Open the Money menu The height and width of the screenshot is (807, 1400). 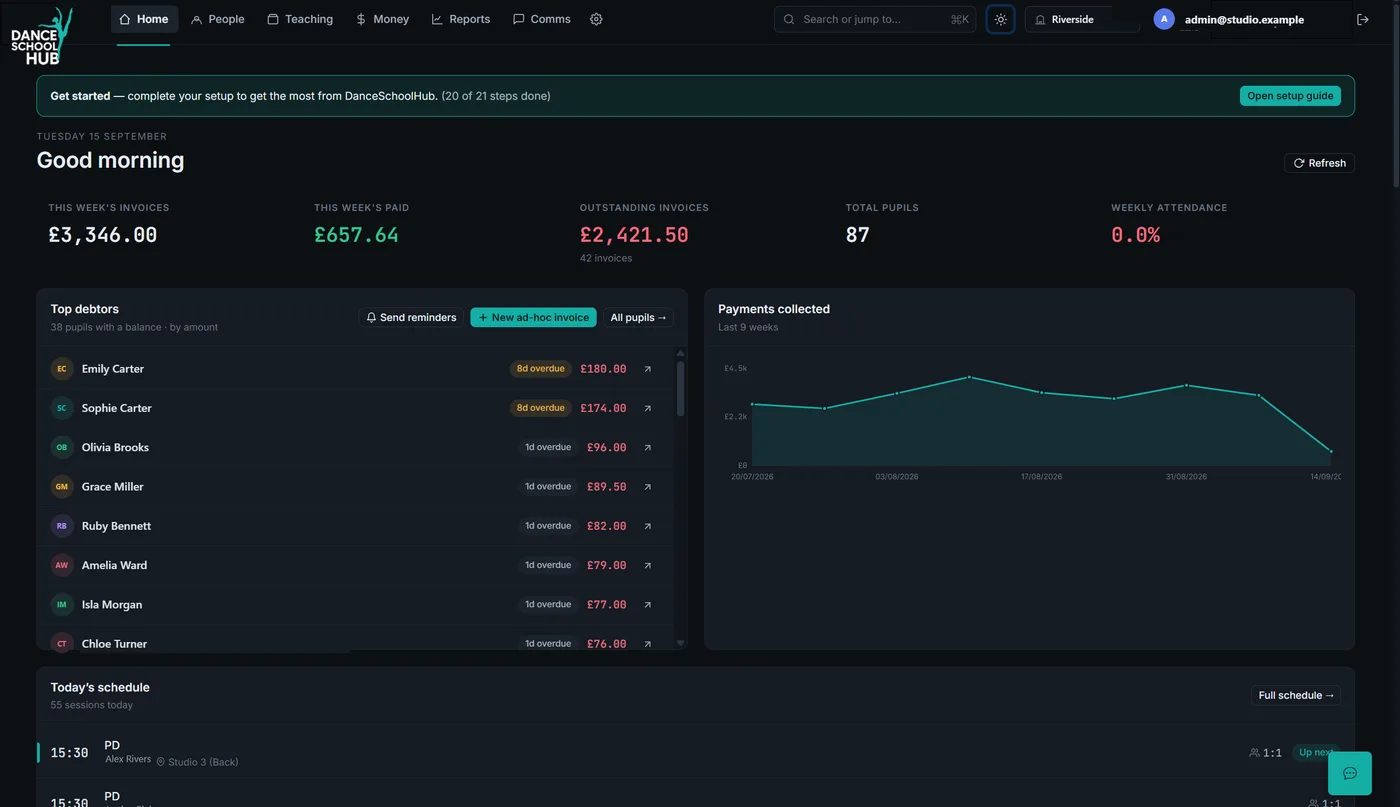[x=383, y=19]
